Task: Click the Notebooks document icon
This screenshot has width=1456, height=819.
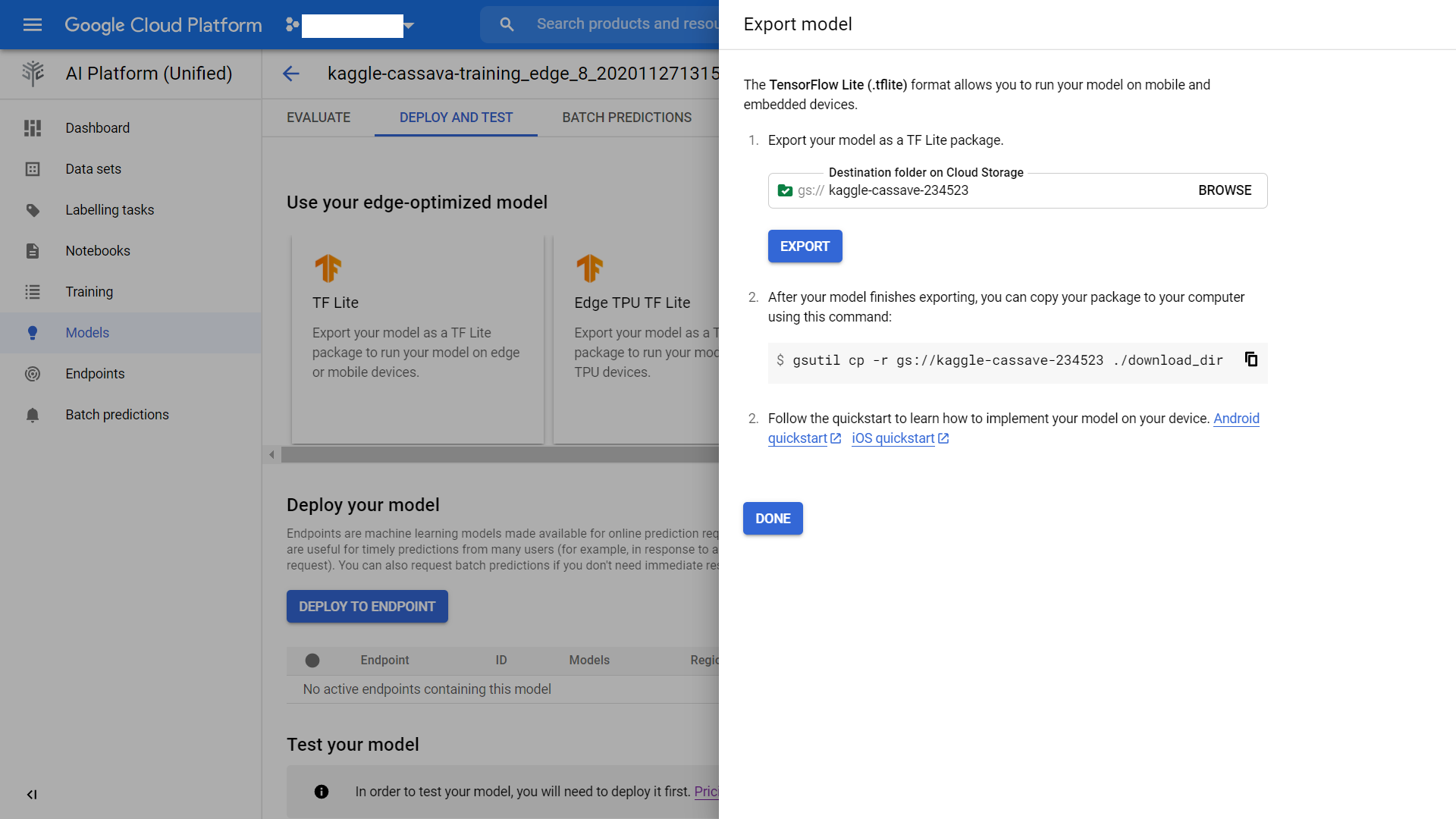Action: click(x=32, y=251)
